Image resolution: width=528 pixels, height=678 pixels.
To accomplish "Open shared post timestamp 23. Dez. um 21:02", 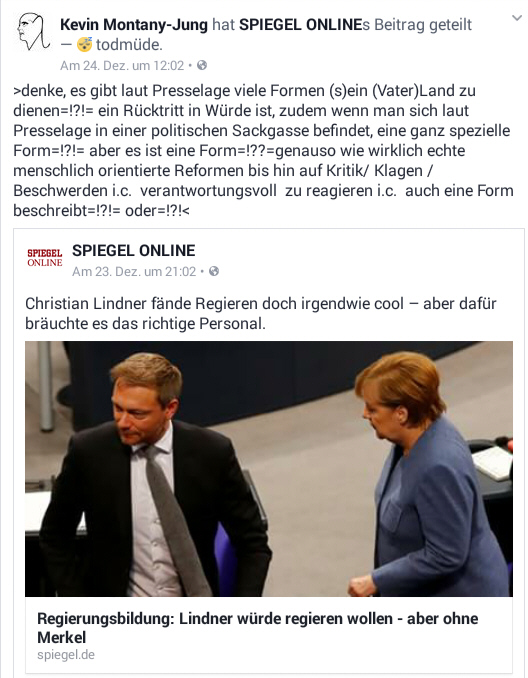I will [134, 272].
